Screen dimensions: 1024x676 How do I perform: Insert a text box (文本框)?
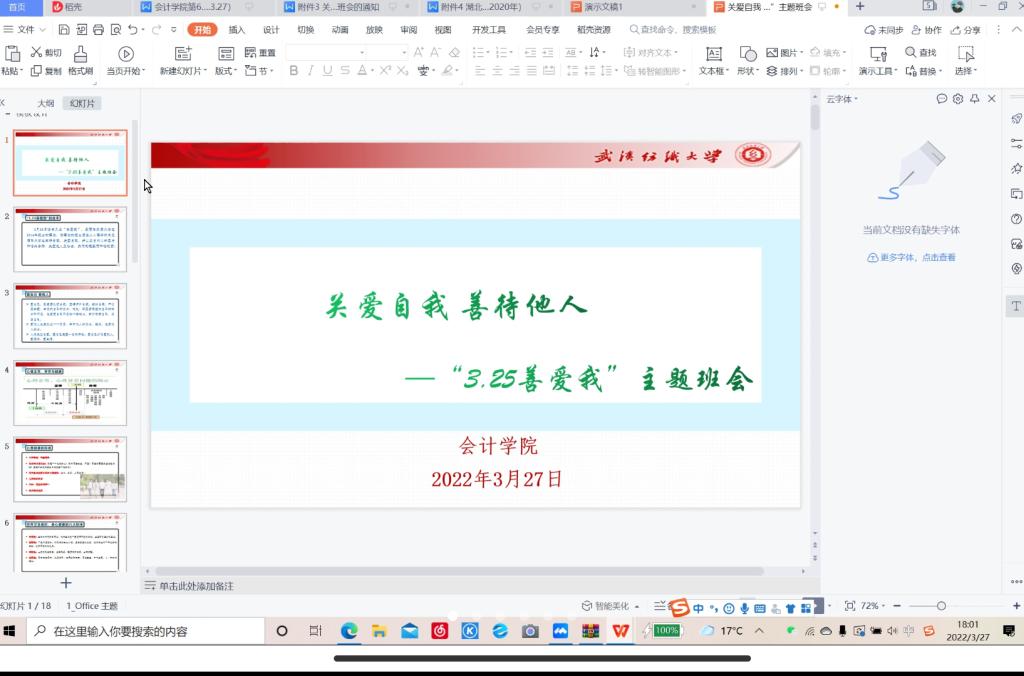pyautogui.click(x=713, y=54)
